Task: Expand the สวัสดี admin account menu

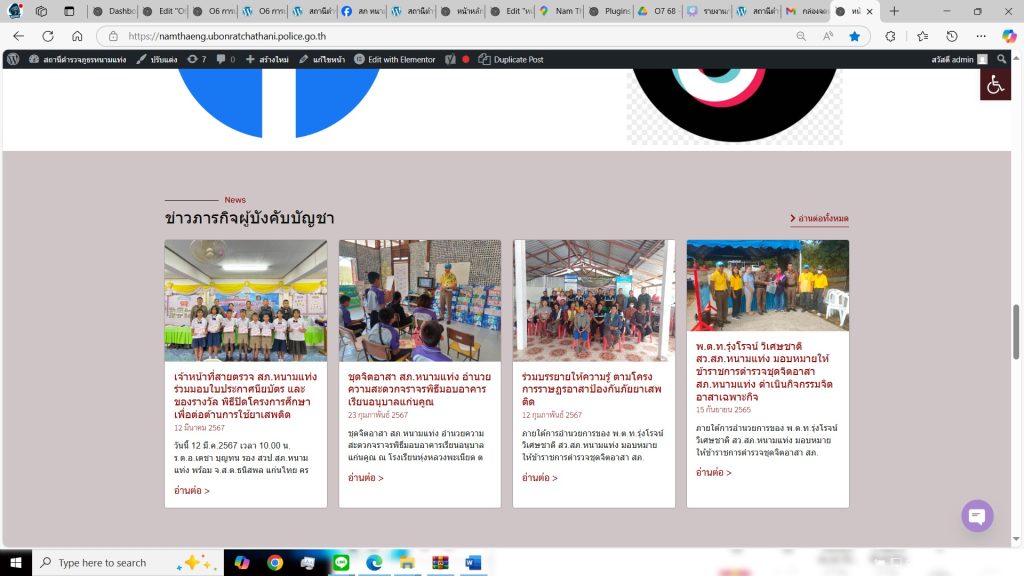Action: [x=954, y=60]
